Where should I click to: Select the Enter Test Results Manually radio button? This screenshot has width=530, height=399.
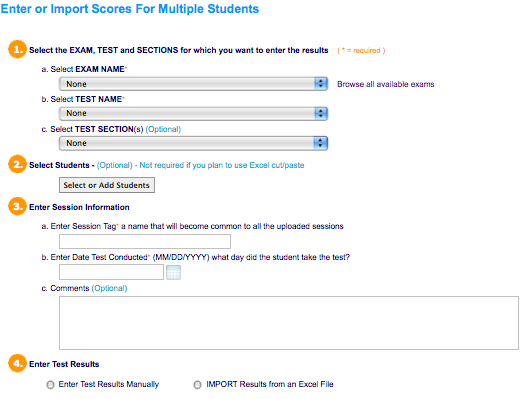click(50, 385)
